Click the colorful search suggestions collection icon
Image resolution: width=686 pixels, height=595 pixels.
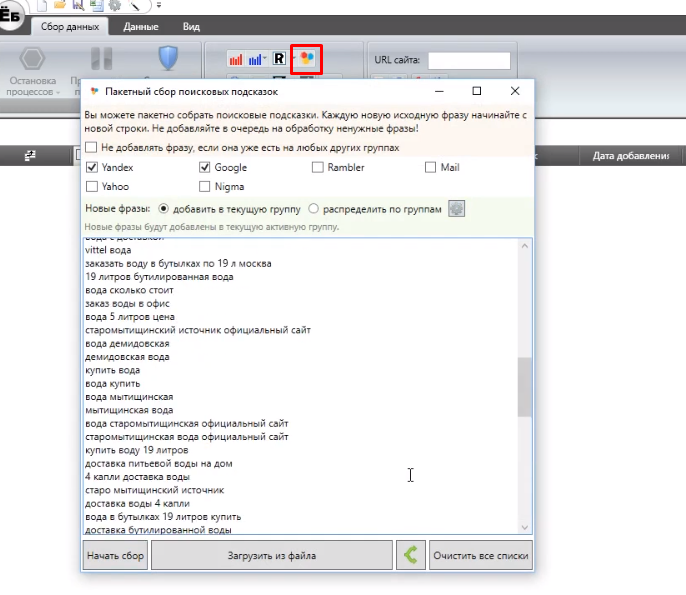(307, 58)
